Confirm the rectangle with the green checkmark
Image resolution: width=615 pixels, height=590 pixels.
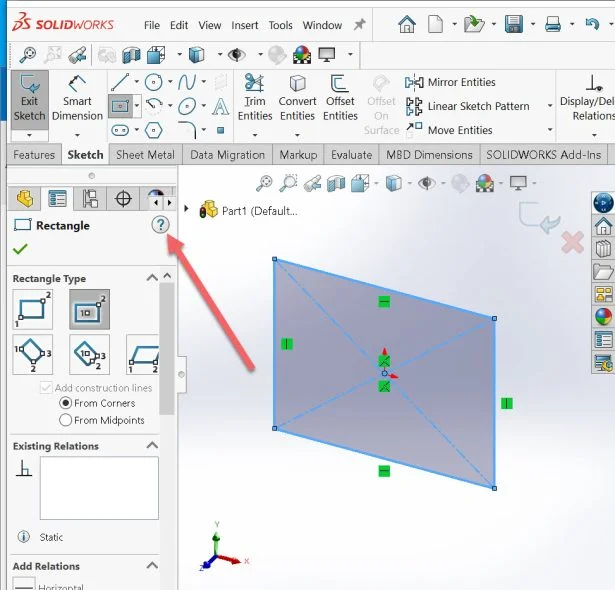pos(21,249)
